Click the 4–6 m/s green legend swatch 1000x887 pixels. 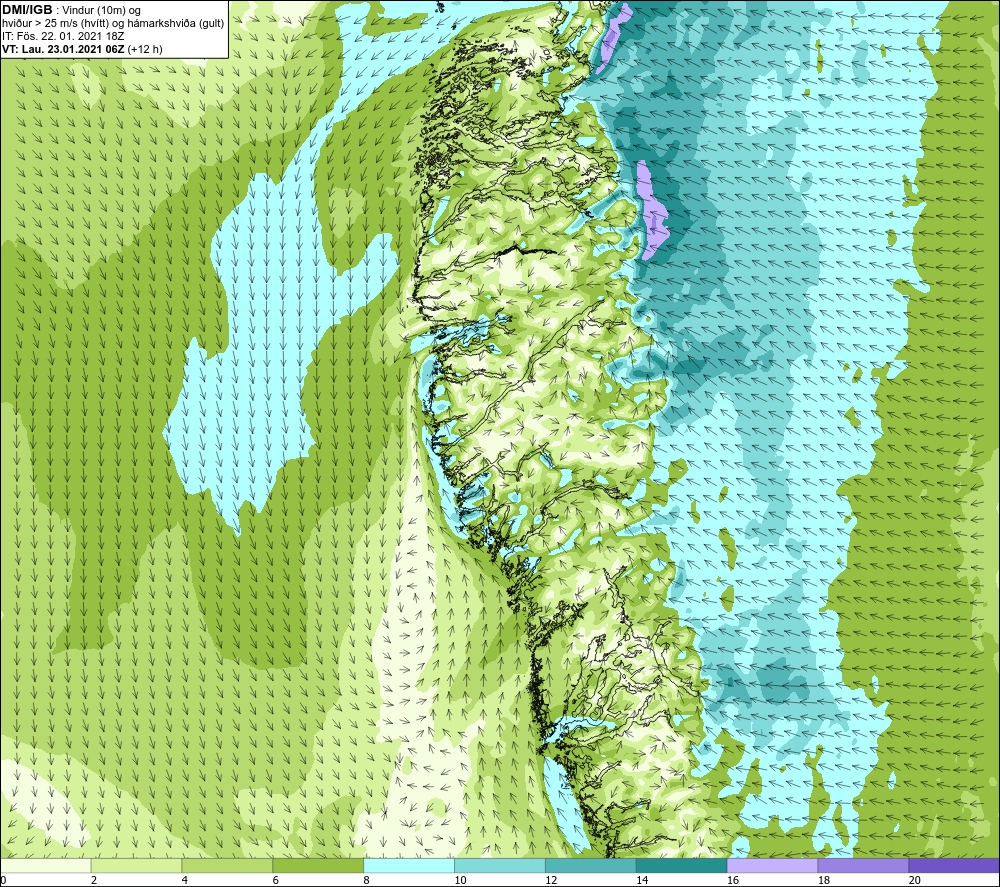coord(227,865)
